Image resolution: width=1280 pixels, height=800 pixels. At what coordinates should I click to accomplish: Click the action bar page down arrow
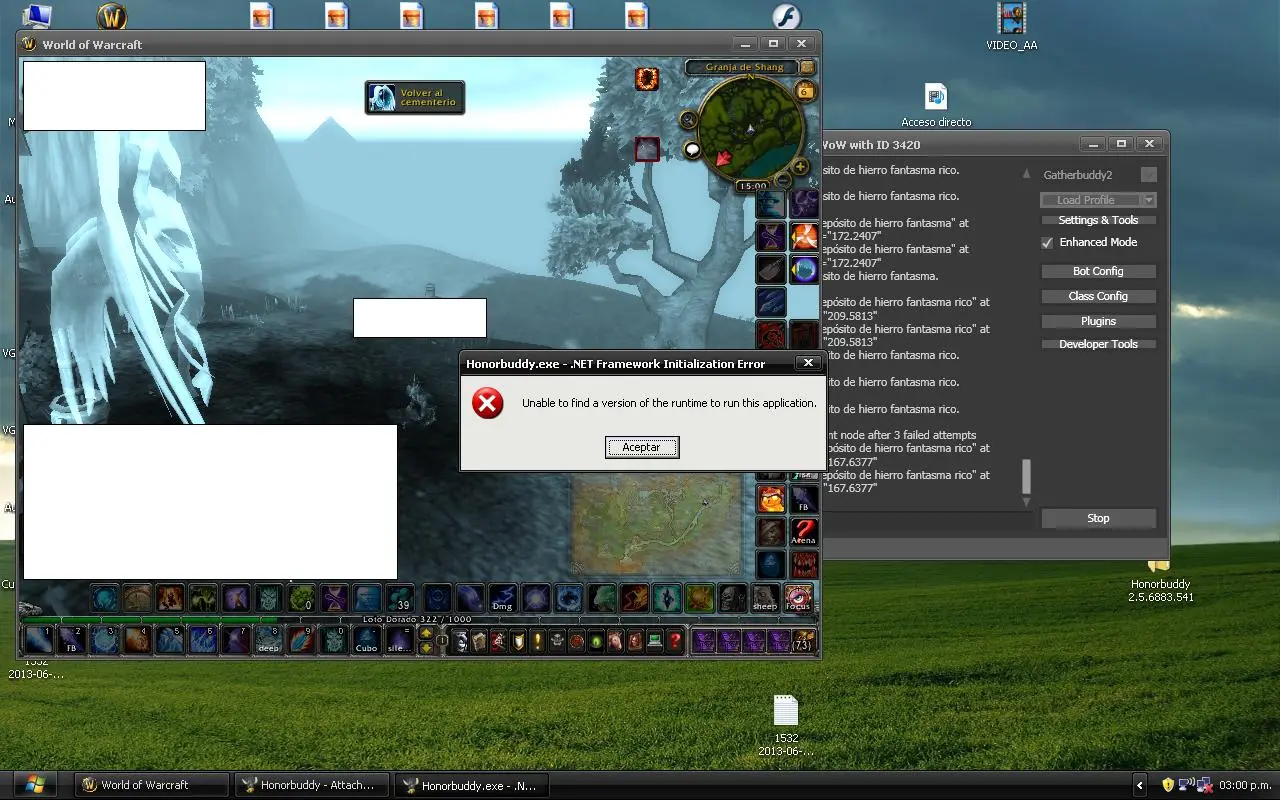point(426,648)
